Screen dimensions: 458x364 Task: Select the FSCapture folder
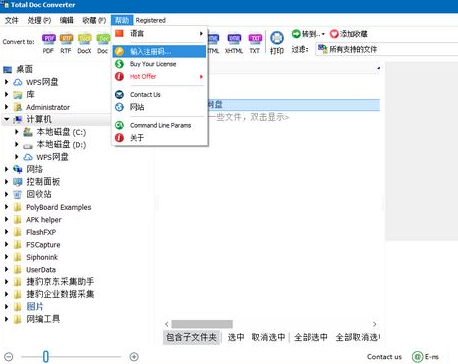point(43,245)
